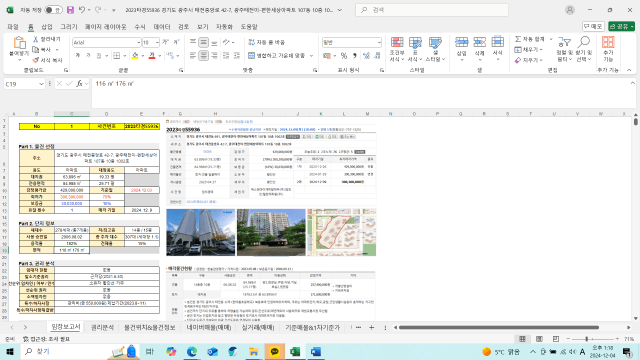Apply comma style number format
Screen dimensions: 640x360
pyautogui.click(x=355, y=56)
